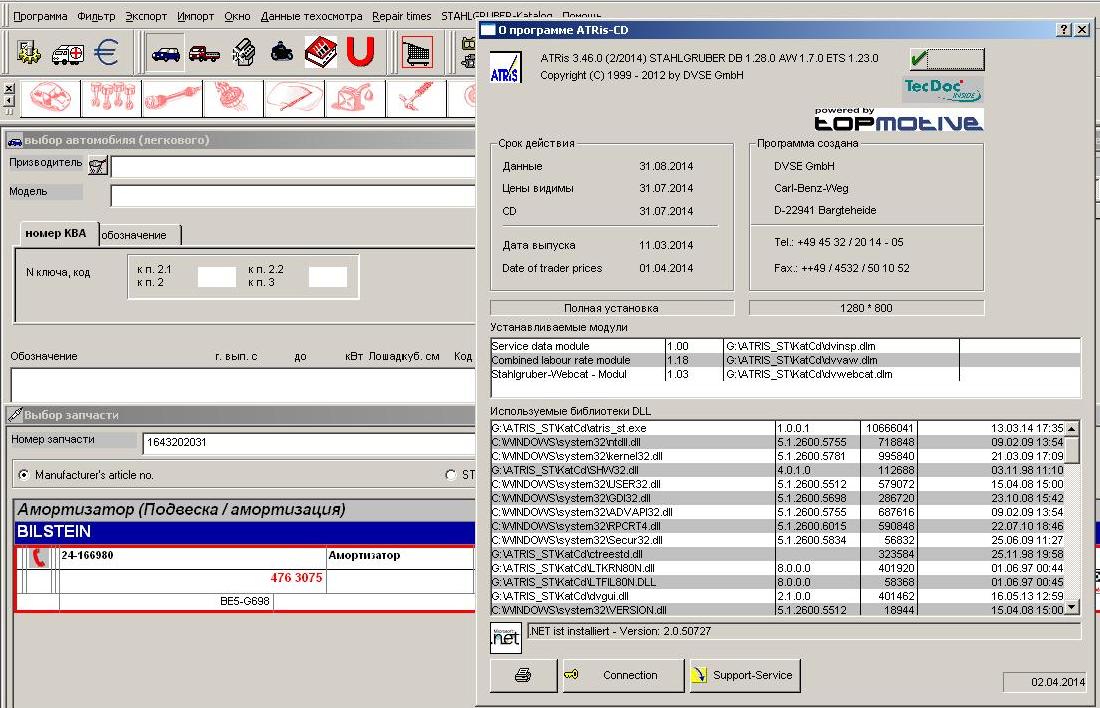Click the Полная установка field
The width and height of the screenshot is (1100, 708).
612,308
